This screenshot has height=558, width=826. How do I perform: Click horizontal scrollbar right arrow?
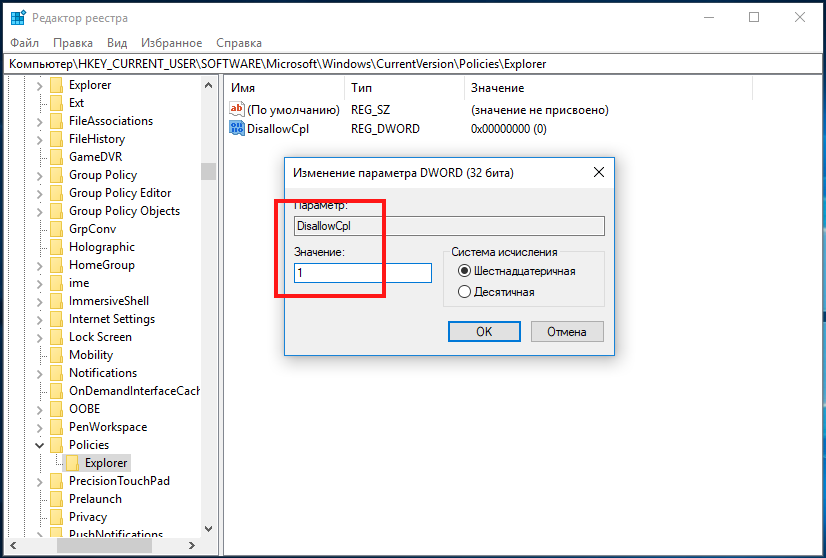tap(192, 545)
